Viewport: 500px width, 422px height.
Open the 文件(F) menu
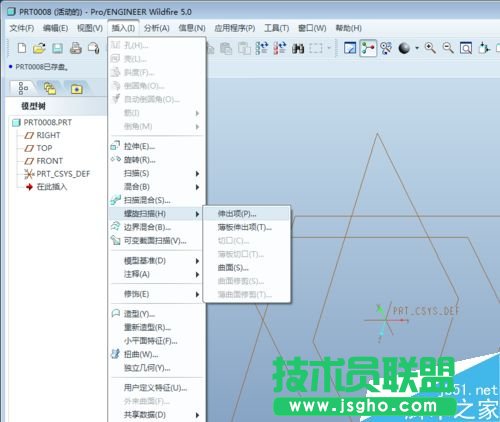pyautogui.click(x=22, y=28)
